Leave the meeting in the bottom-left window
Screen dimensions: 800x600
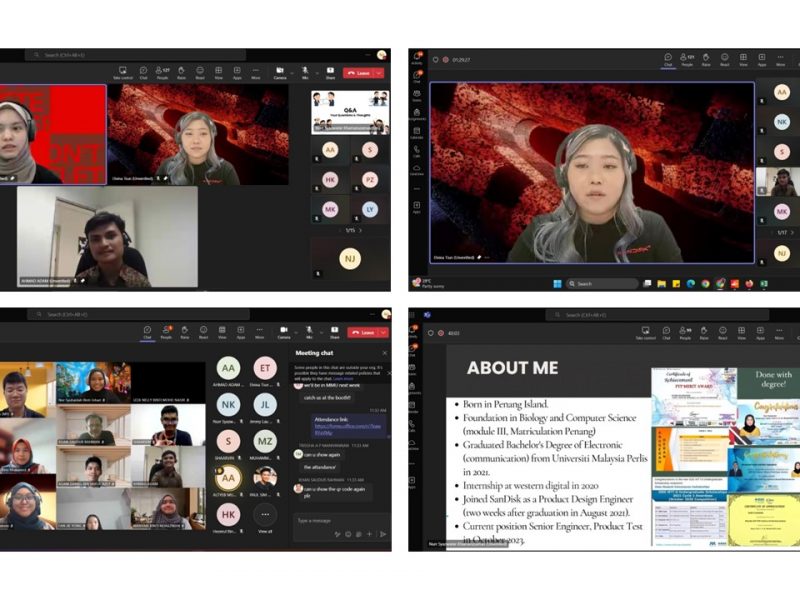coord(363,333)
